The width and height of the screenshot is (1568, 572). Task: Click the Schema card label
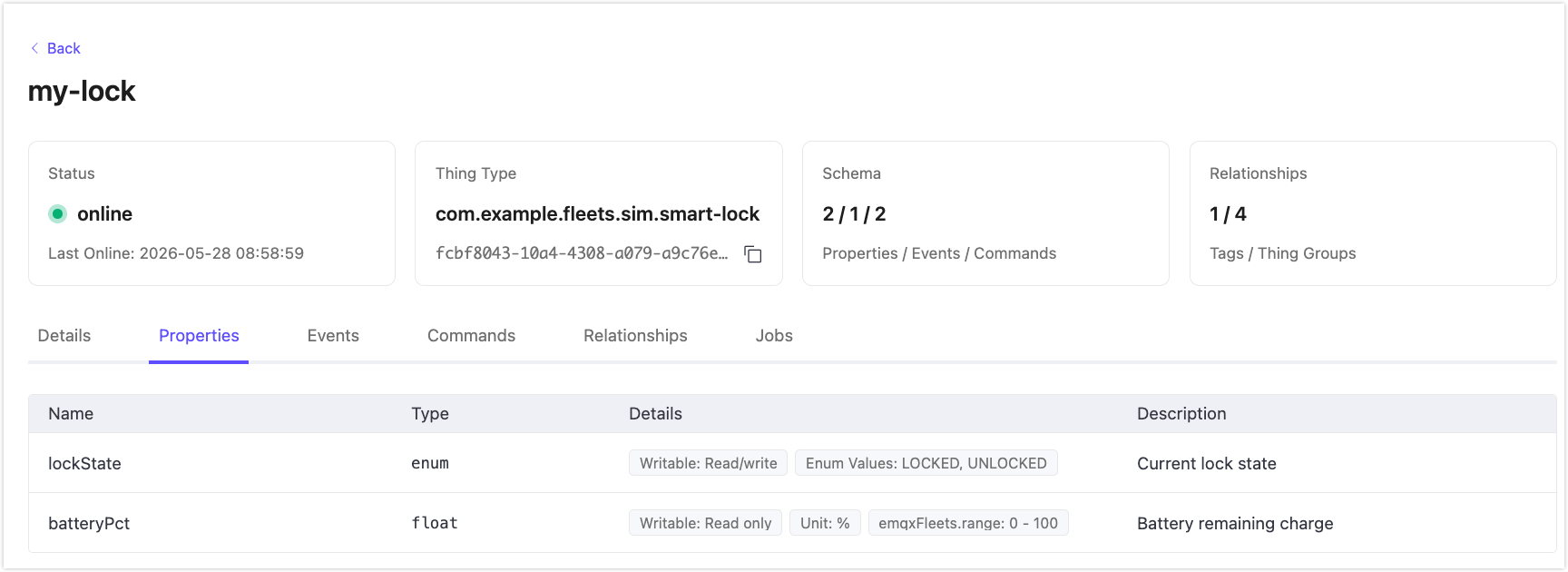tap(851, 173)
